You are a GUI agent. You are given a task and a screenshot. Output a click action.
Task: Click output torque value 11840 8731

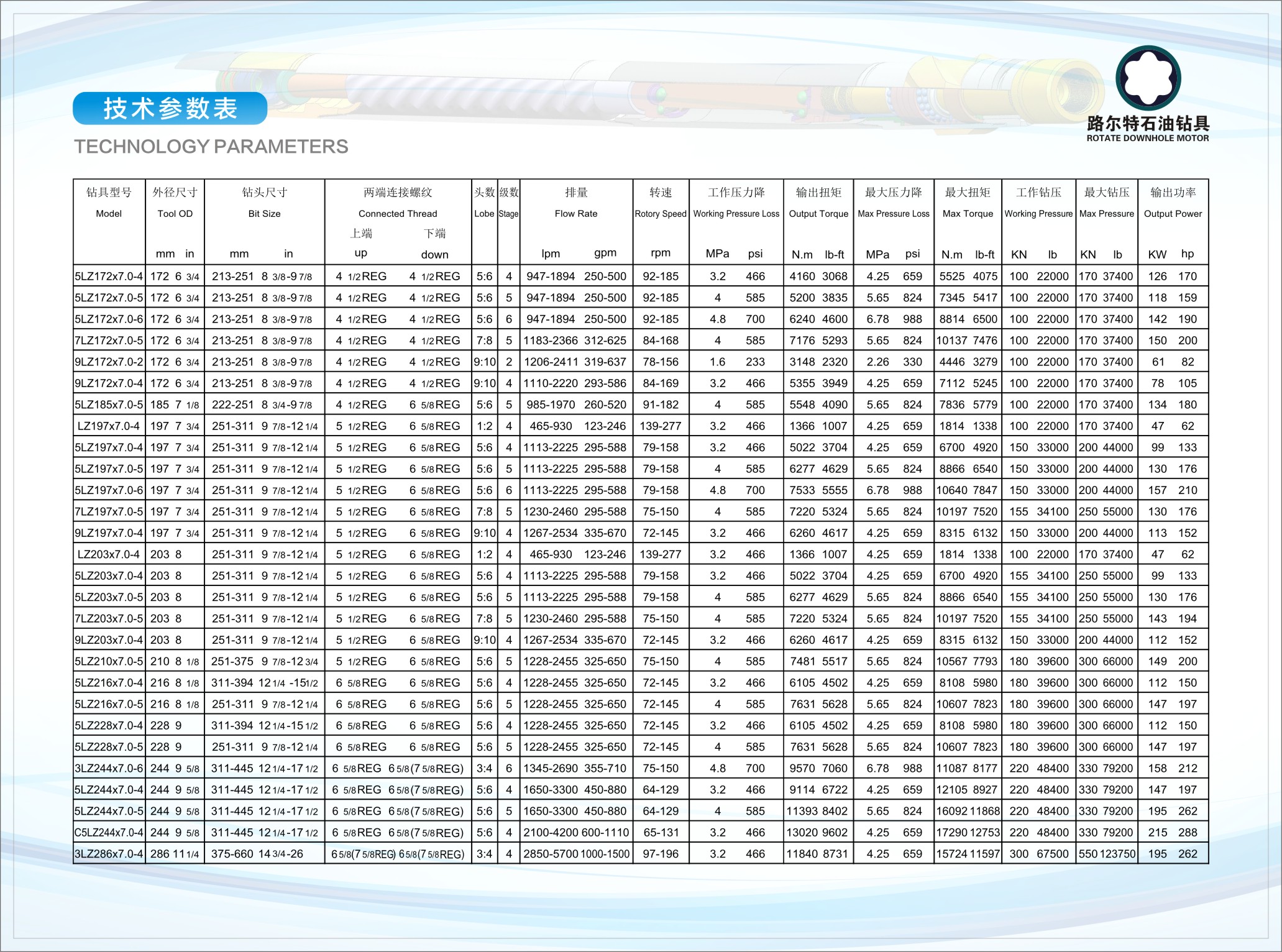(x=817, y=854)
